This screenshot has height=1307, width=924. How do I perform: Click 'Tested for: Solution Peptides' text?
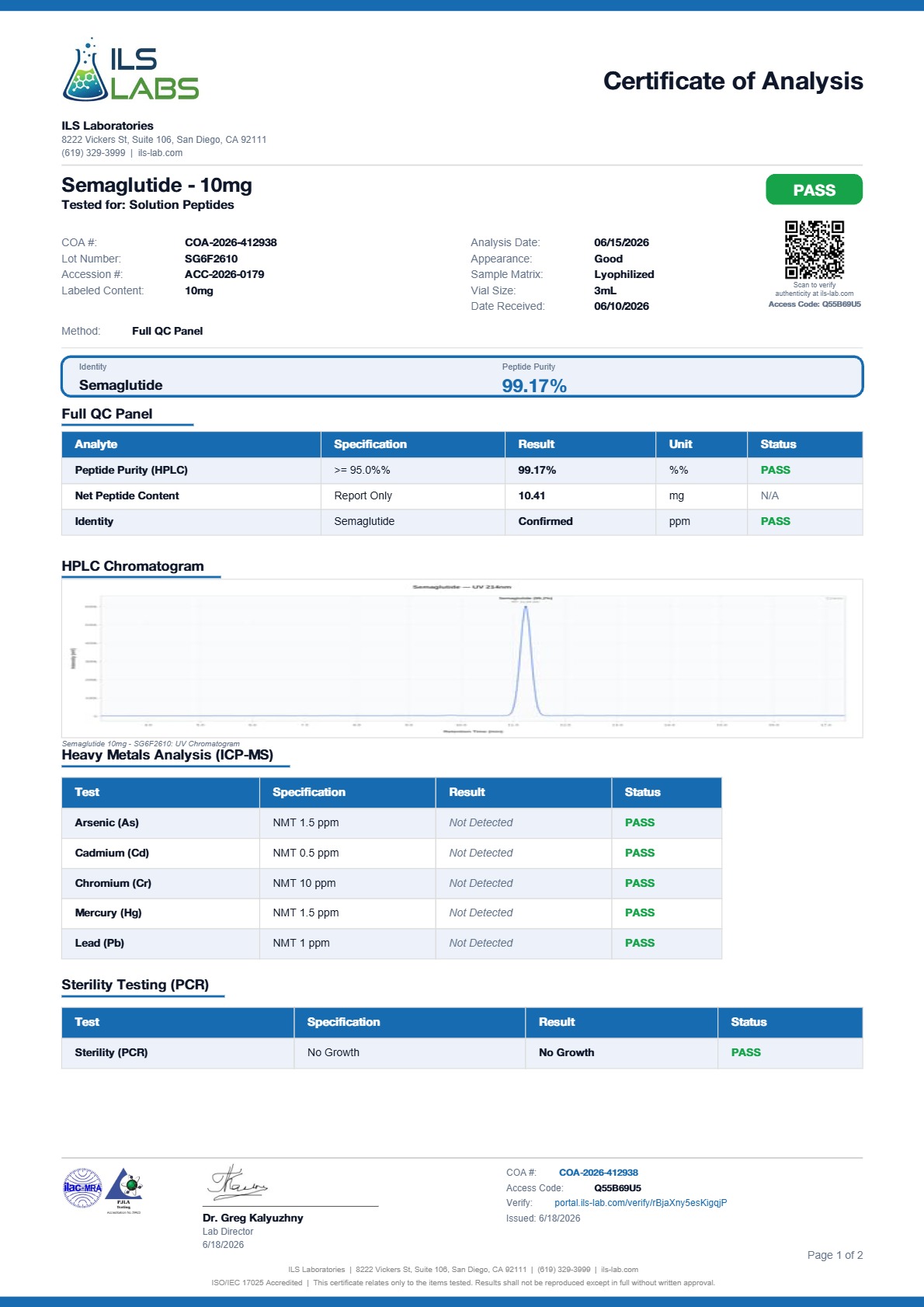tap(148, 205)
